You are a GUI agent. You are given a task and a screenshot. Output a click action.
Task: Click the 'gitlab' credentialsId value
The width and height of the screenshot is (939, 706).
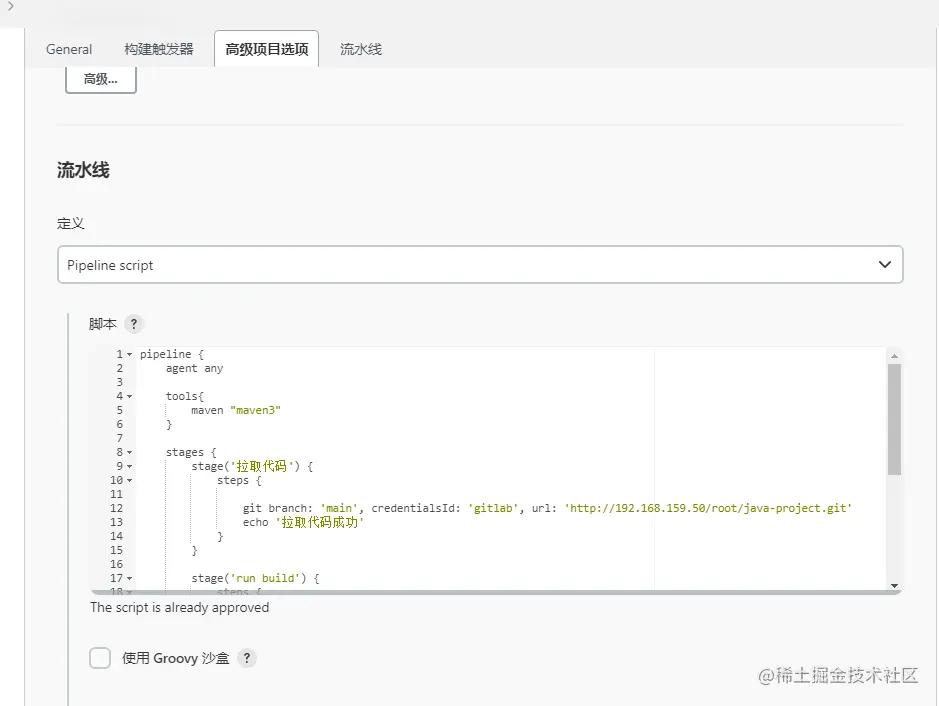493,508
